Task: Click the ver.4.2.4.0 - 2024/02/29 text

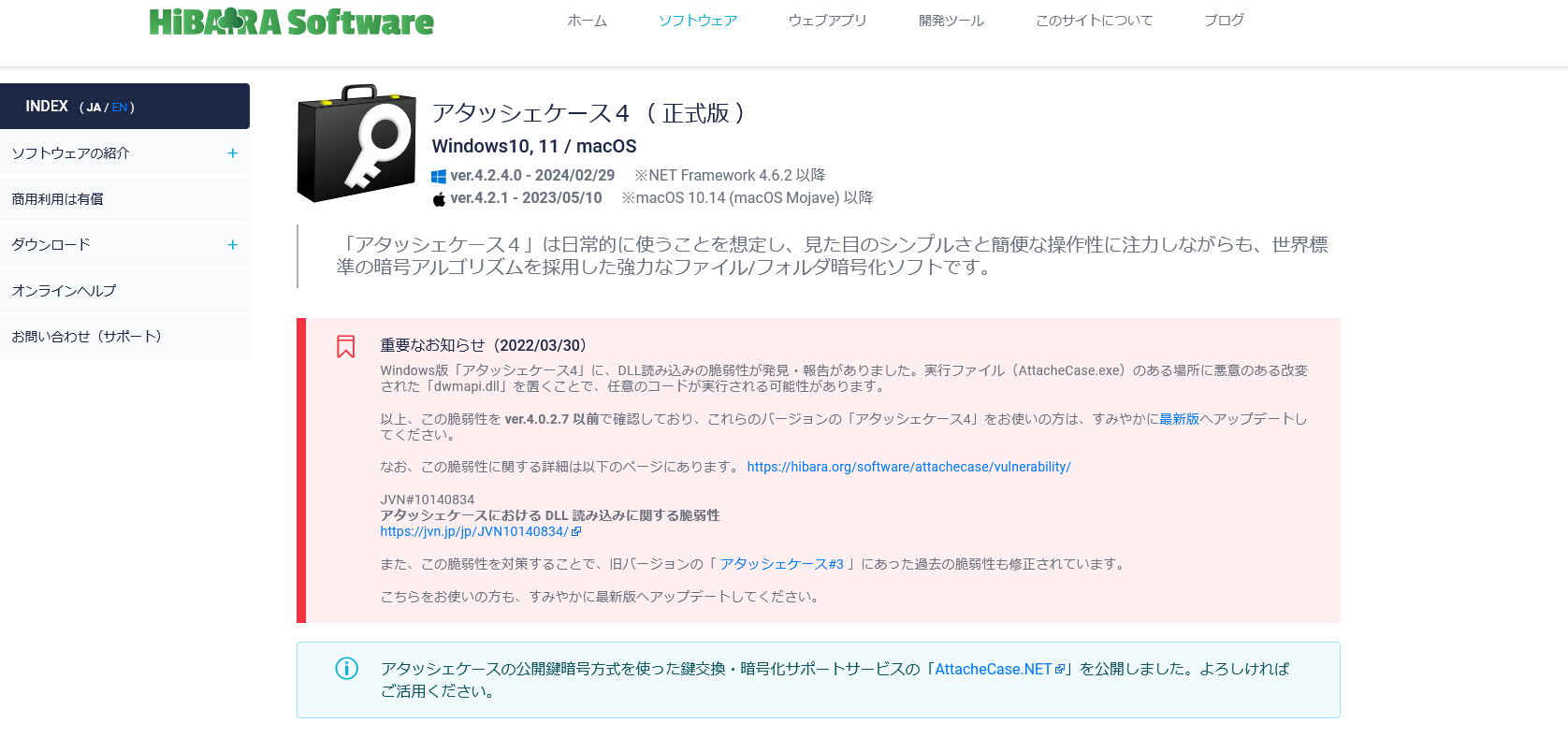Action: (x=532, y=176)
